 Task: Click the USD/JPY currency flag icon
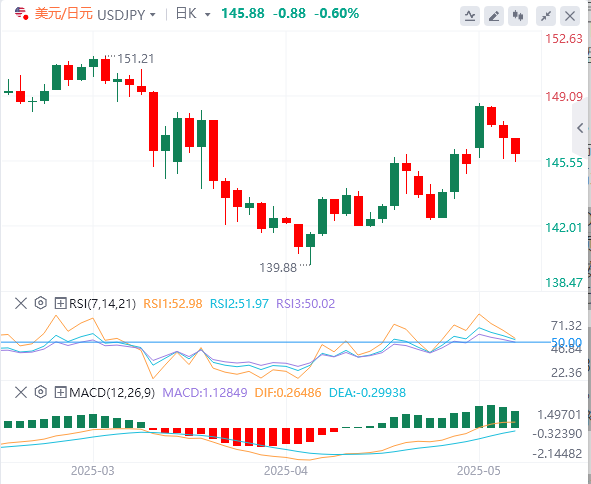pos(21,14)
